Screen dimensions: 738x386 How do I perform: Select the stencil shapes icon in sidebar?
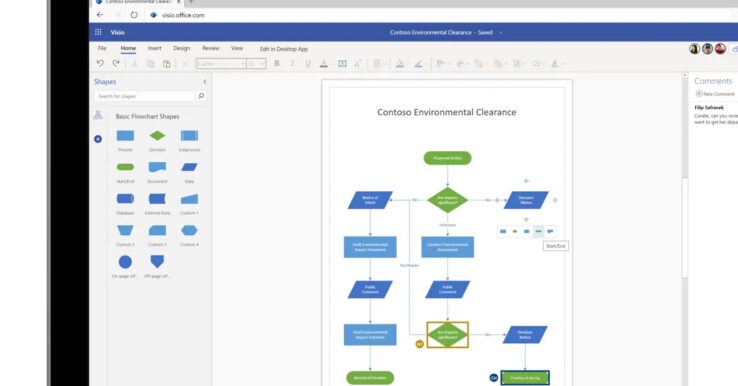[98, 115]
